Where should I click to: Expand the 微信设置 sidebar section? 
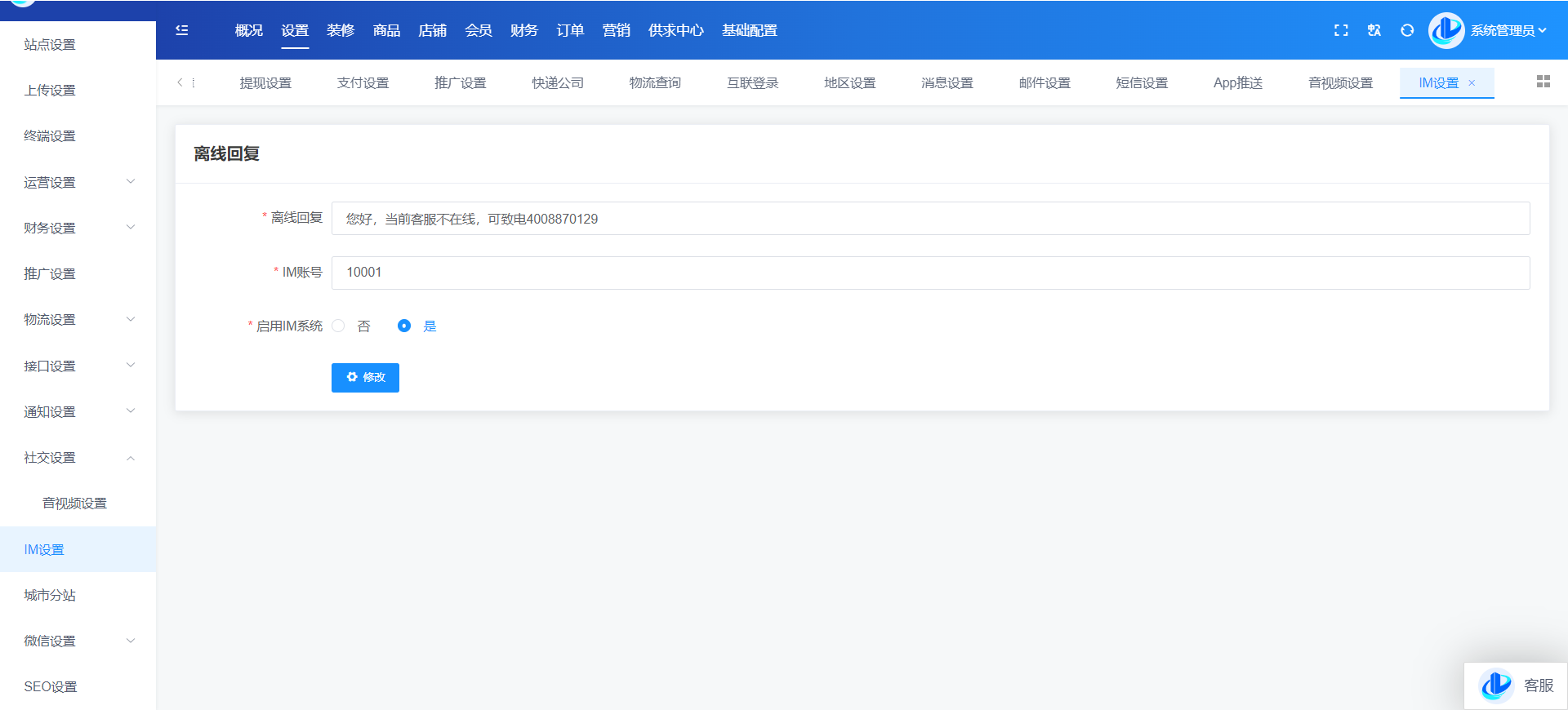tap(78, 641)
